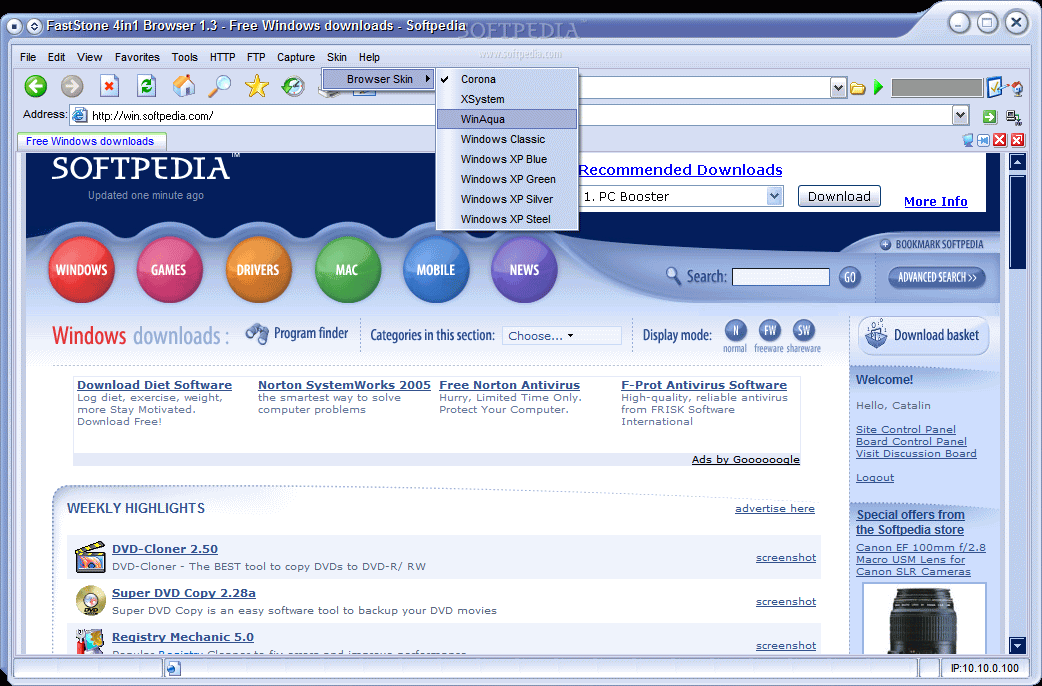Click the GO search button
Screen dimensions: 1042x686
849,277
